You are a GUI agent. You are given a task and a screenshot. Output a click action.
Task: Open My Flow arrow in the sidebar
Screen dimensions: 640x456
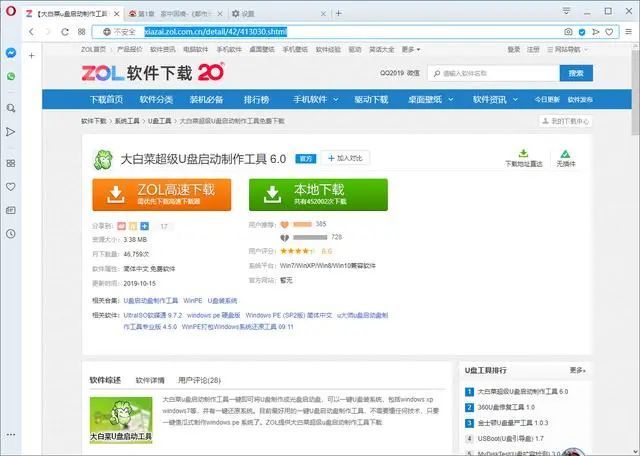pyautogui.click(x=11, y=132)
